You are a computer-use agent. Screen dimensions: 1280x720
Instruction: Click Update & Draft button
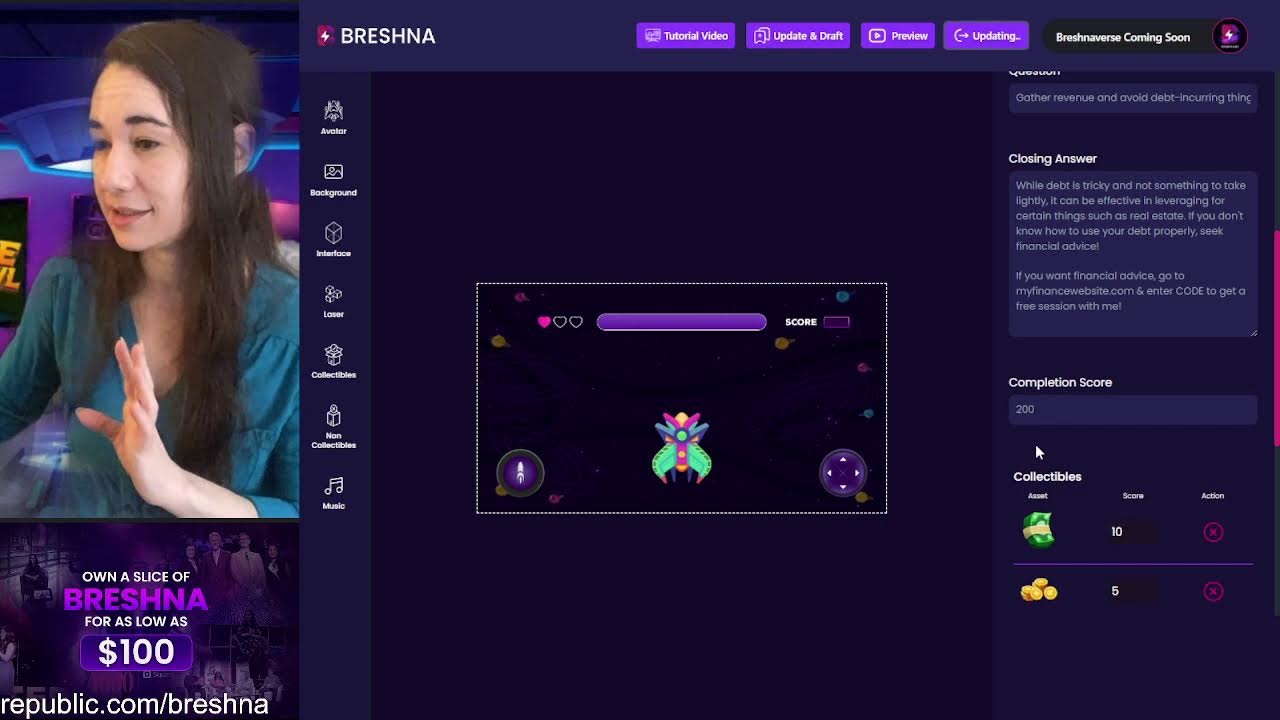click(x=798, y=36)
